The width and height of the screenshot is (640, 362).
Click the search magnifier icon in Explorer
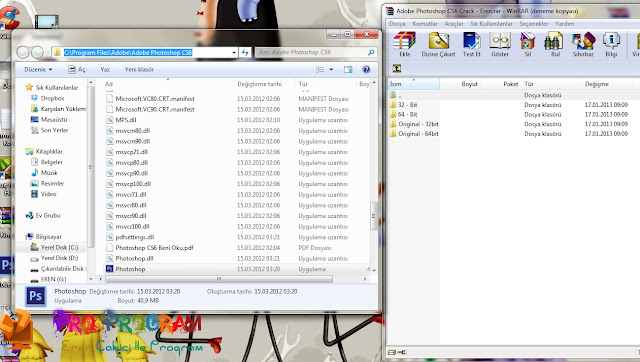click(371, 52)
